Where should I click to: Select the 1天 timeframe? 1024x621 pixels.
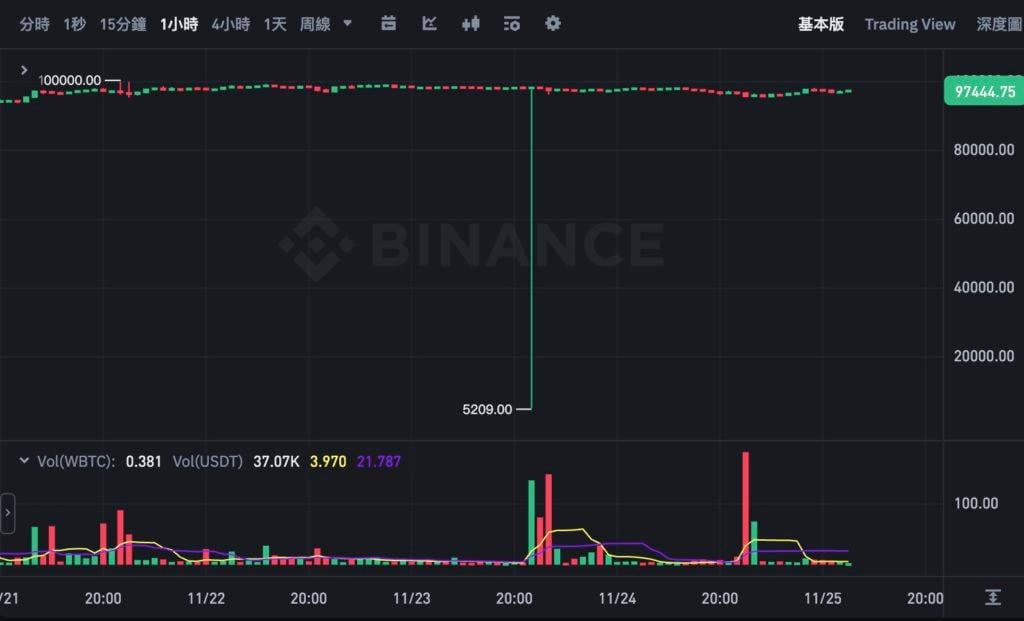coord(275,24)
